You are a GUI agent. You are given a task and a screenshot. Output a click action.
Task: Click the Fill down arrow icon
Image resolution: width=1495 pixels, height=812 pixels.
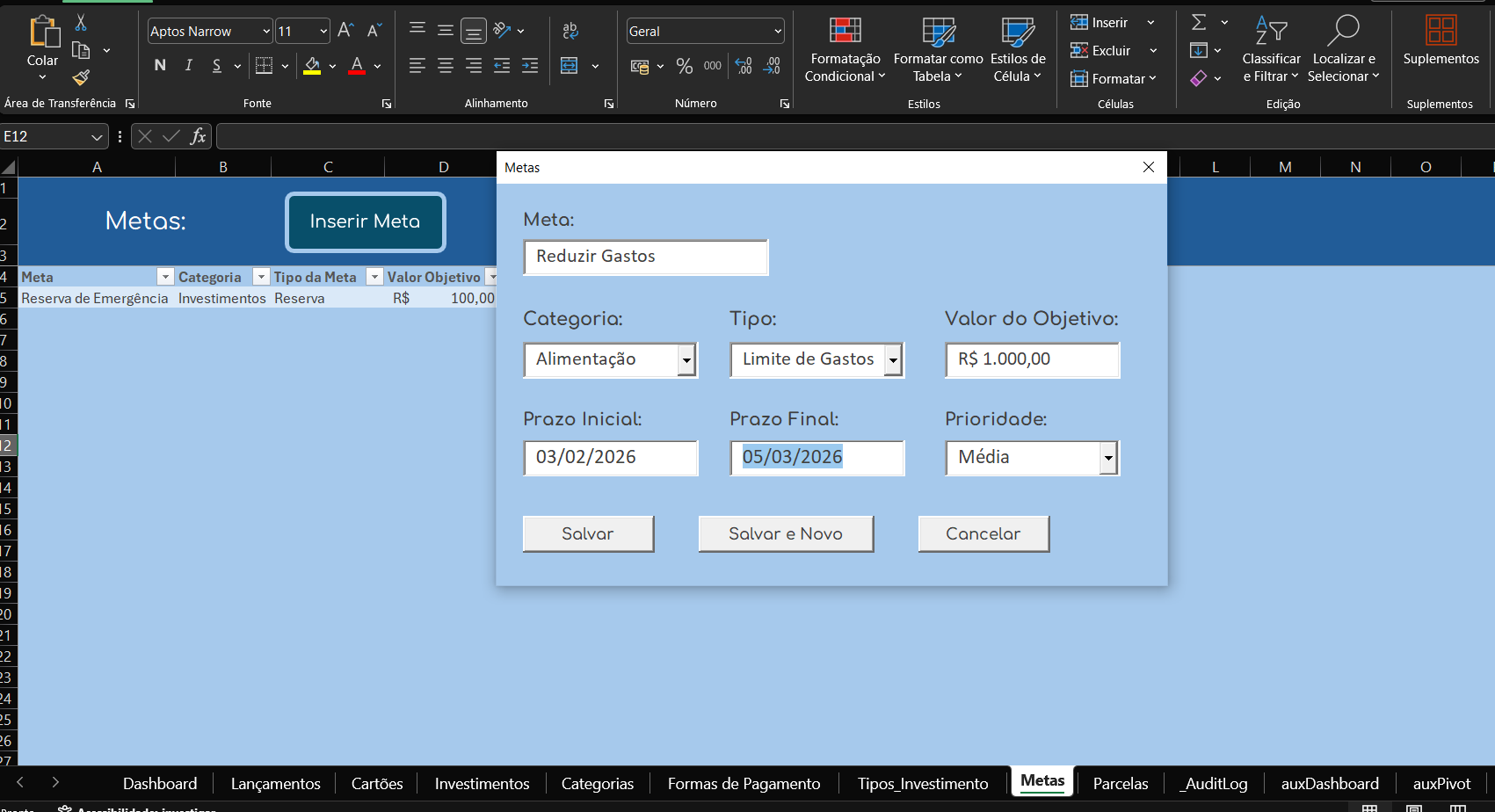(1199, 50)
